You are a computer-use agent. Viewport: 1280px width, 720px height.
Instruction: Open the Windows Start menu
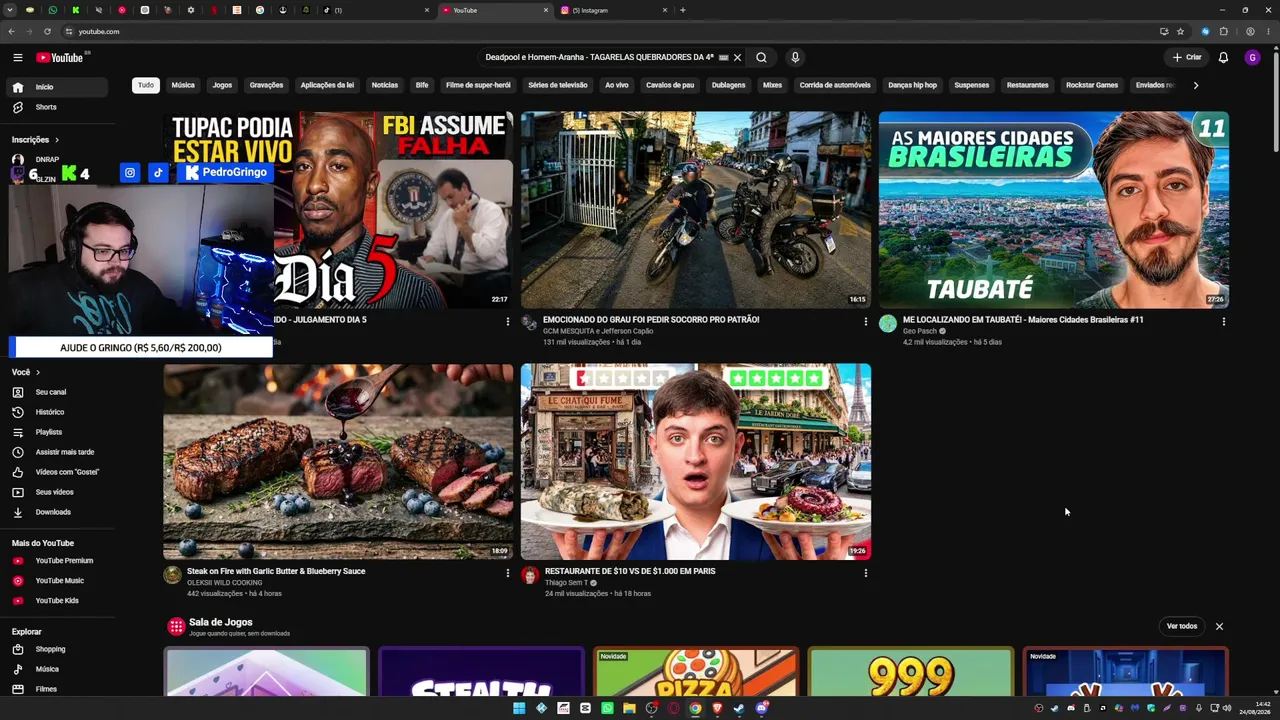click(x=519, y=708)
